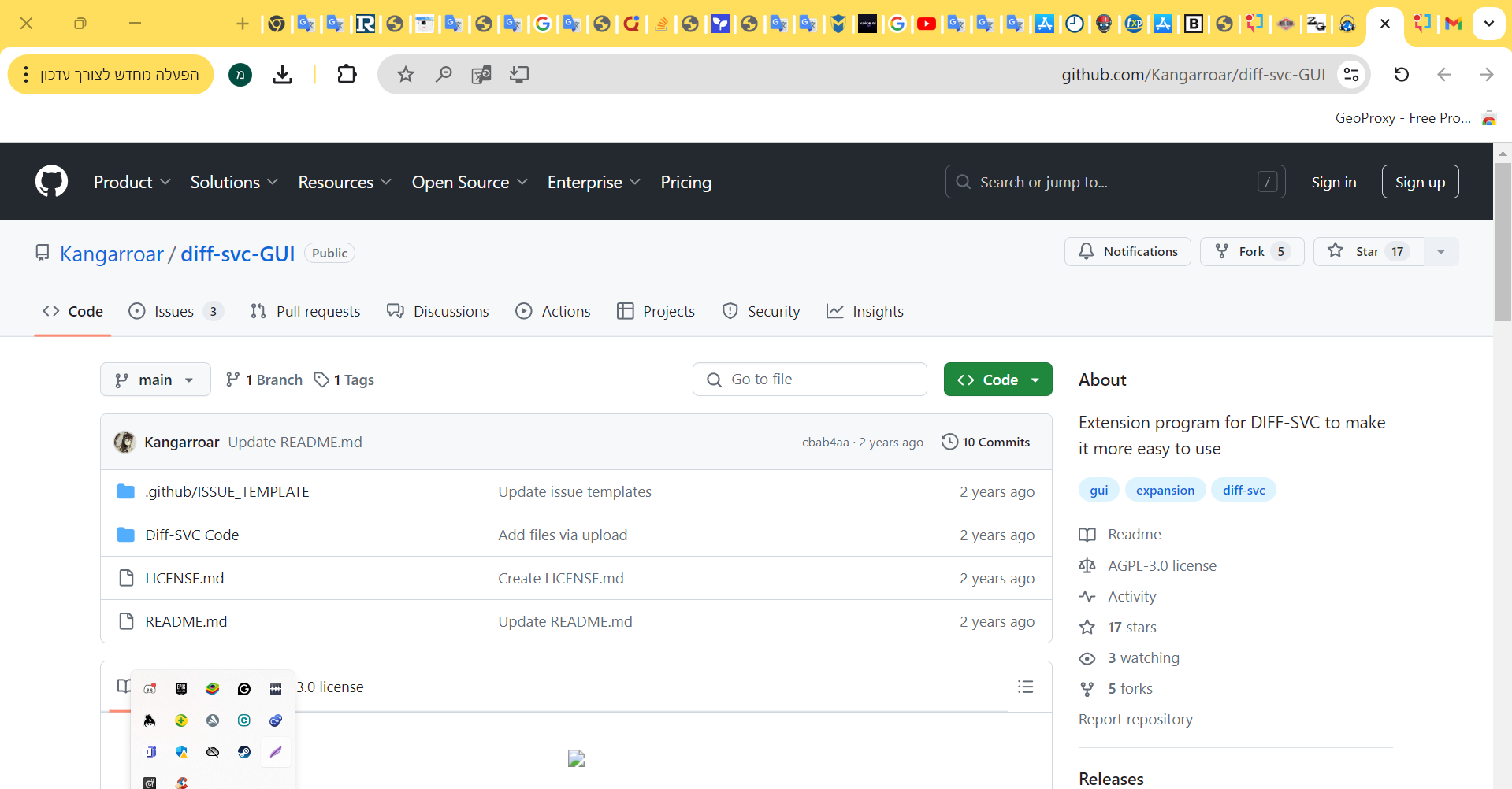Switch to the Security tab
Image resolution: width=1512 pixels, height=789 pixels.
pos(760,311)
